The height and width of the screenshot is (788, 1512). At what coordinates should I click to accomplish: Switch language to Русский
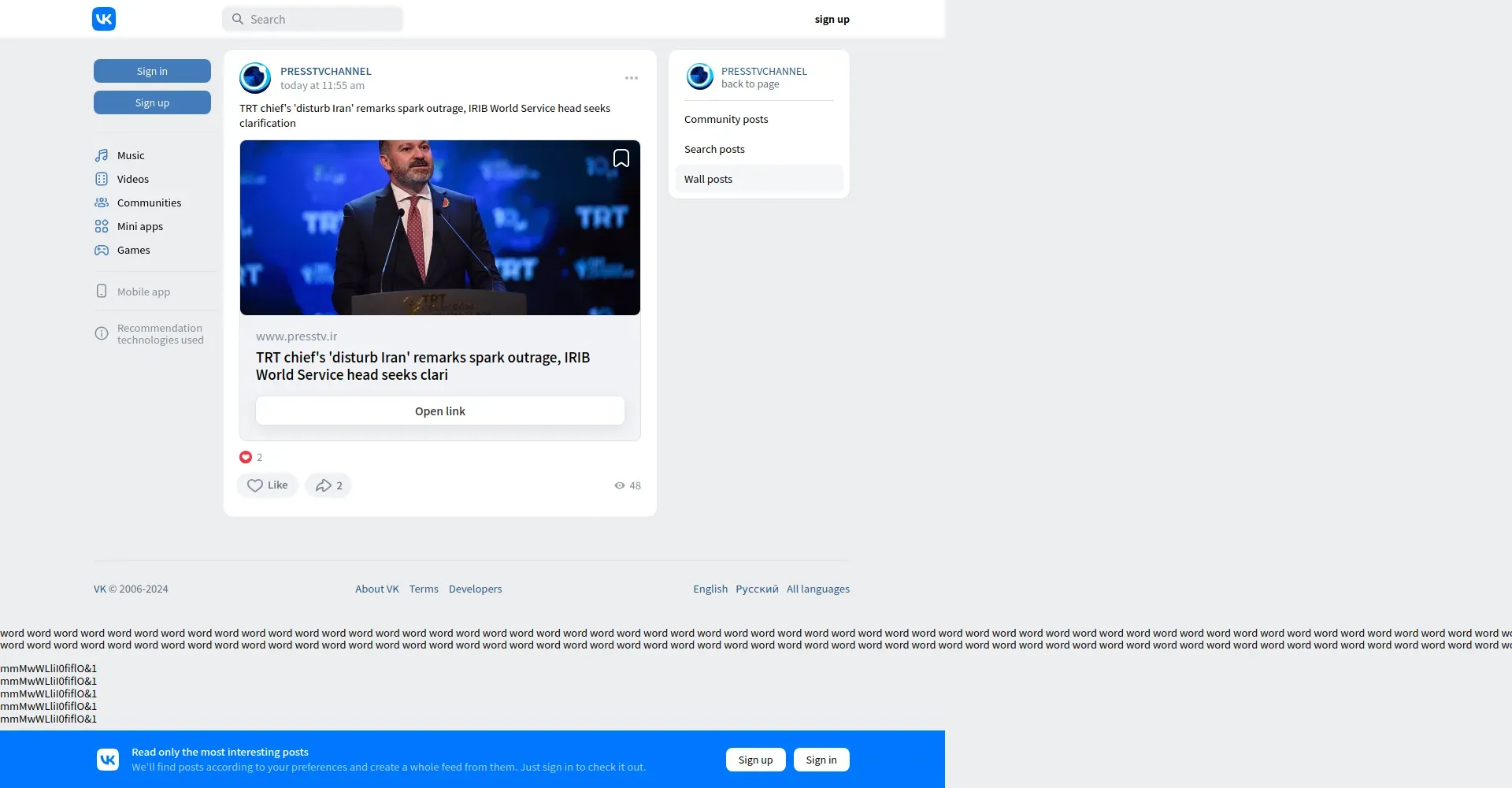tap(757, 589)
